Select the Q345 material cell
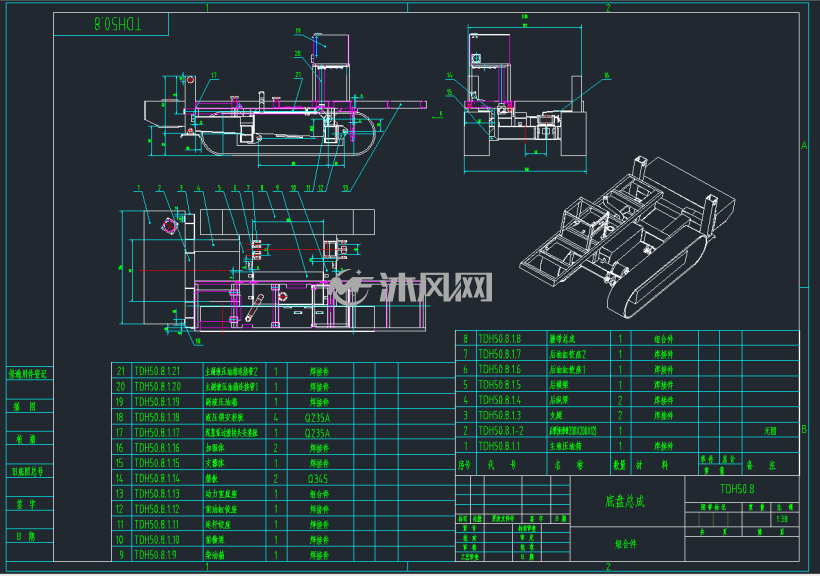820x576 pixels. (x=318, y=479)
